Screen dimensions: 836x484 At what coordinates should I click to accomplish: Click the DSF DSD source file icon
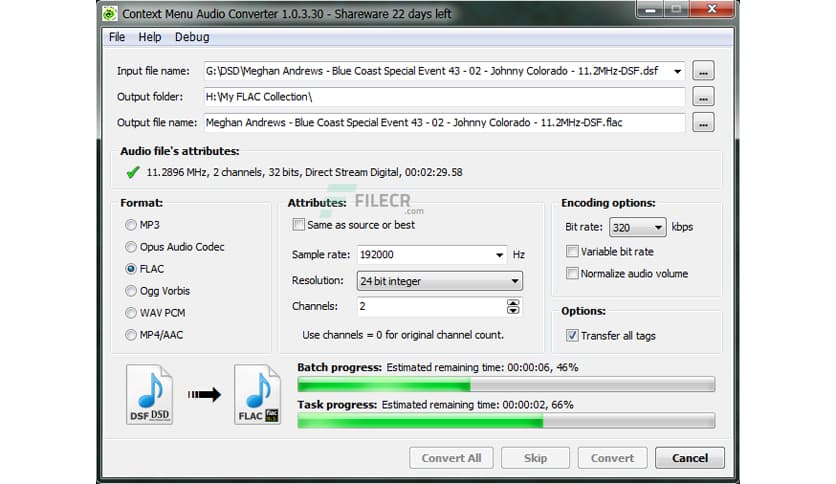tap(150, 394)
